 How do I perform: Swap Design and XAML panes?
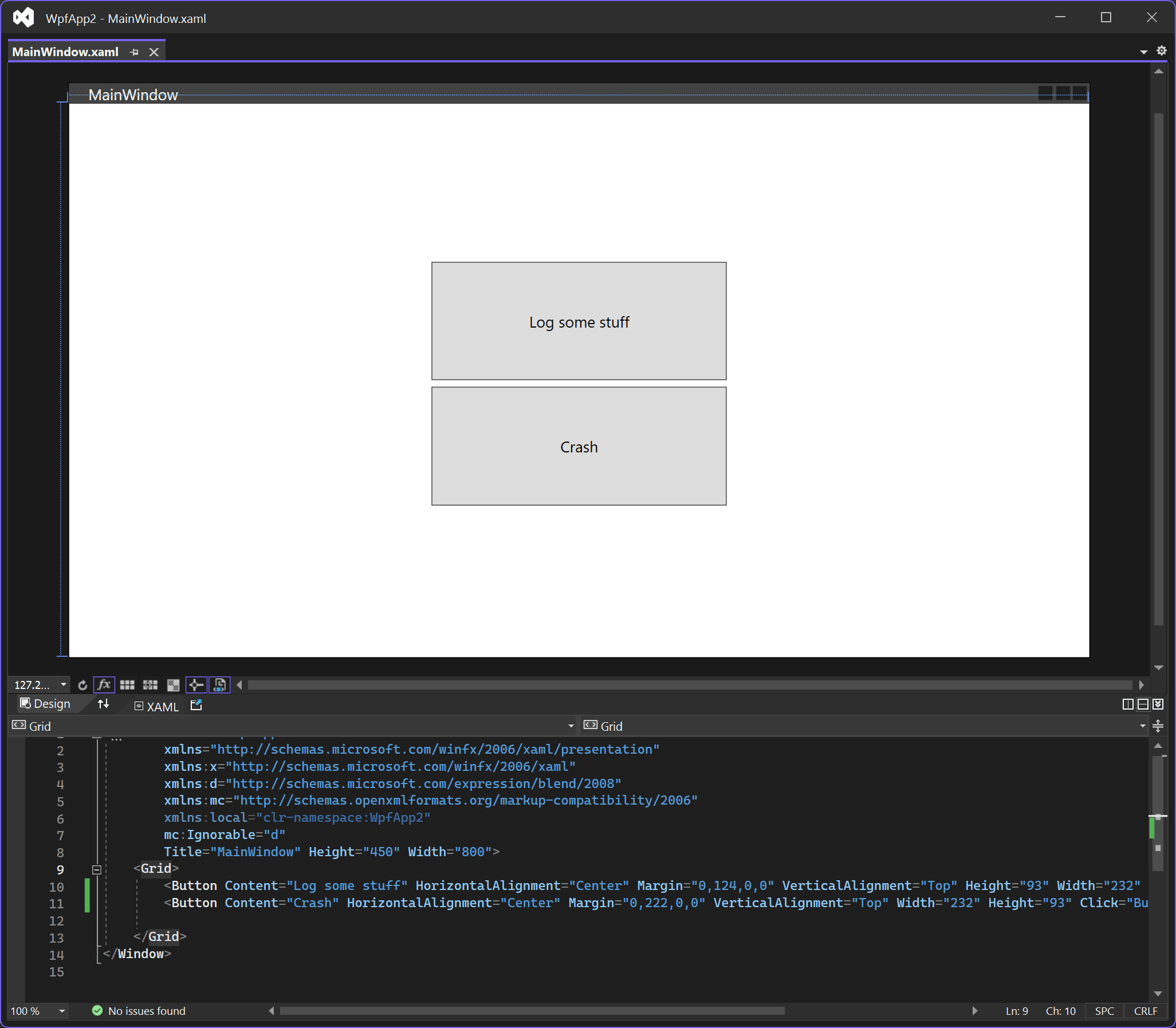pos(103,704)
